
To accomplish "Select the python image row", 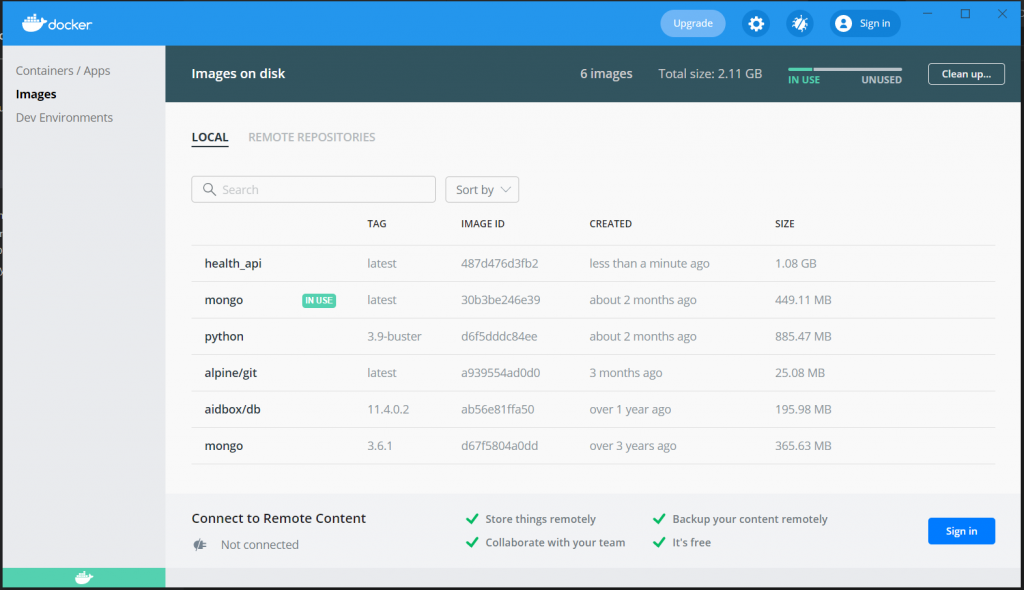I will coord(593,336).
